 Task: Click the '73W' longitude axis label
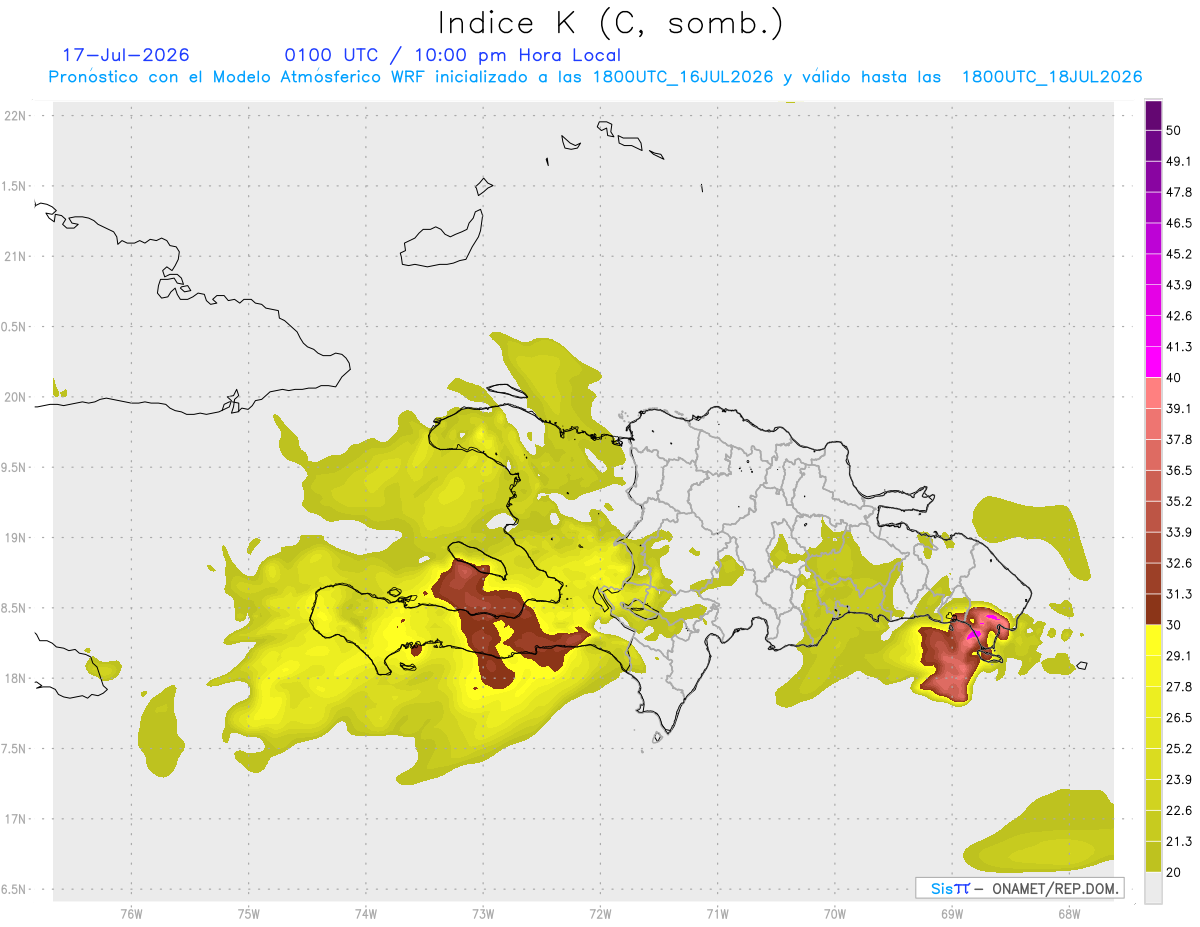click(x=483, y=914)
